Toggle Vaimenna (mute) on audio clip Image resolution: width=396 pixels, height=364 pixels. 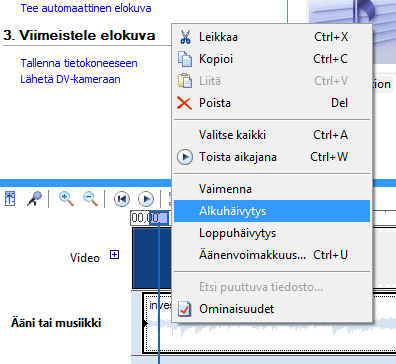pyautogui.click(x=272, y=189)
